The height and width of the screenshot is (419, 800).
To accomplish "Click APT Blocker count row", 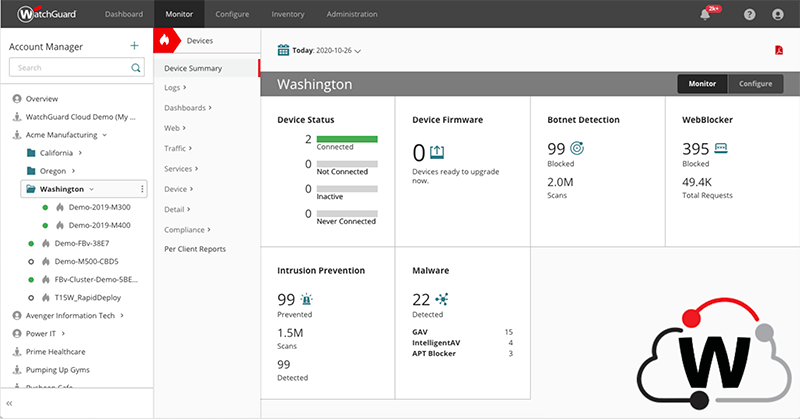I will pyautogui.click(x=462, y=353).
